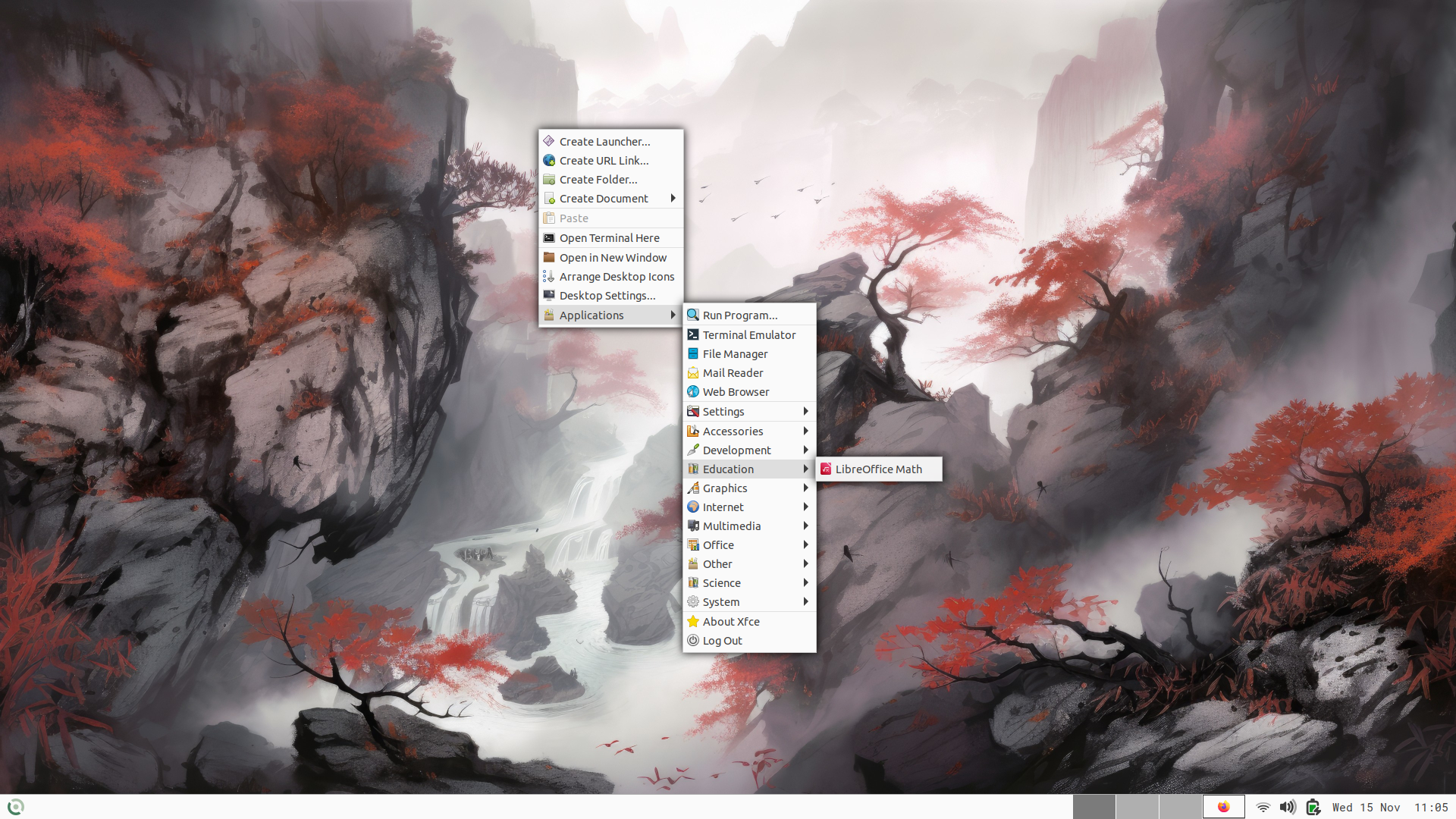
Task: Expand the Settings submenu arrow
Action: (805, 411)
